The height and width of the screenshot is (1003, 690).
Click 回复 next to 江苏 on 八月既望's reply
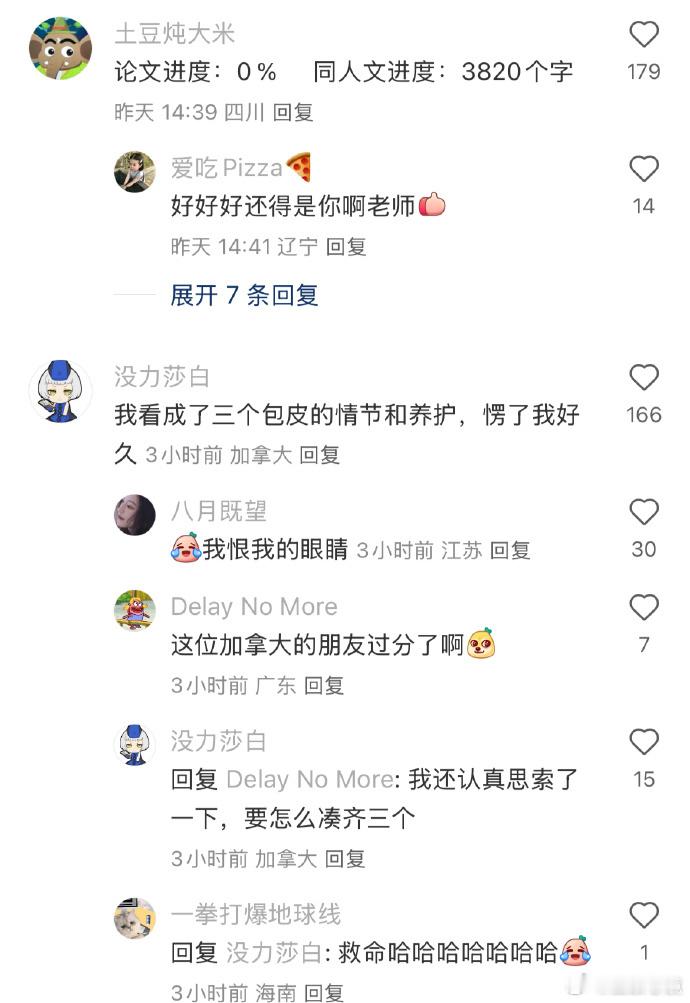coord(510,550)
